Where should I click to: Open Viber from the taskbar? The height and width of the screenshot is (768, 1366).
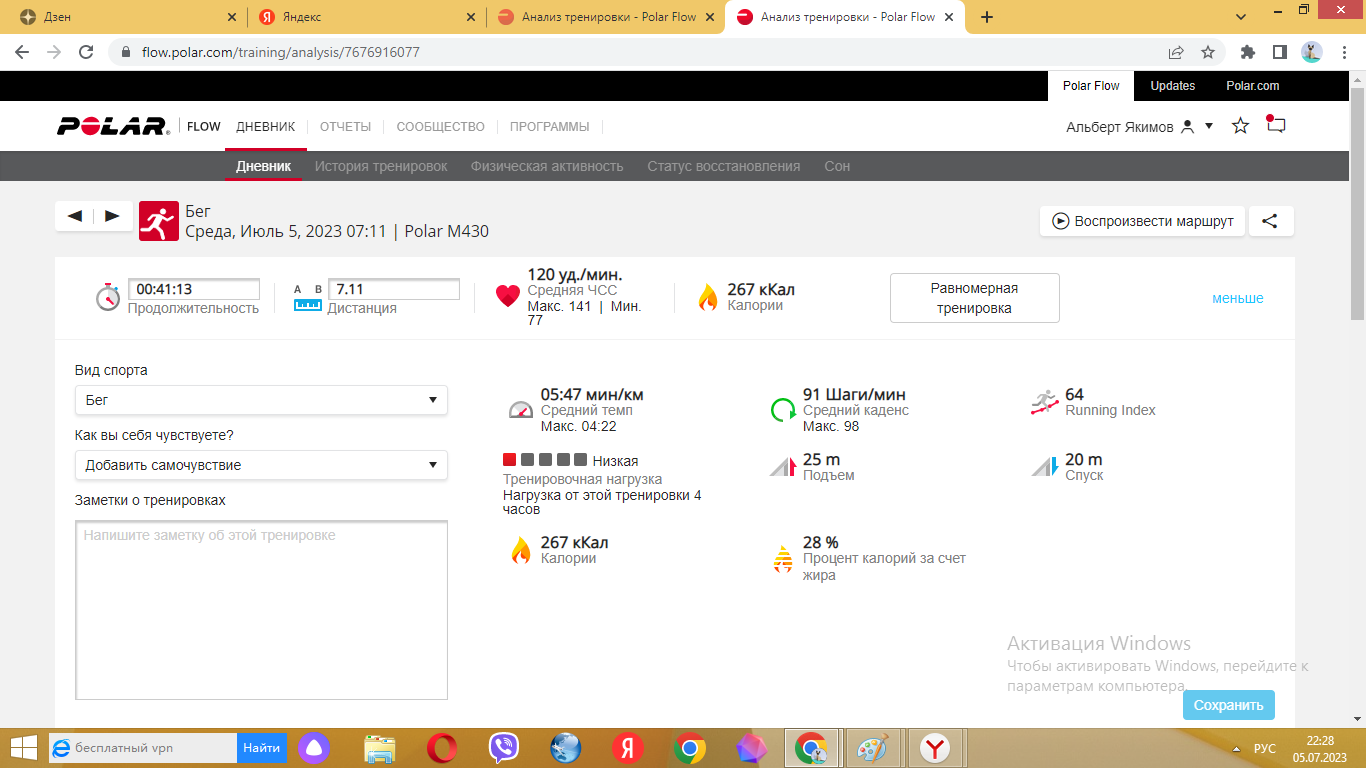click(x=504, y=748)
